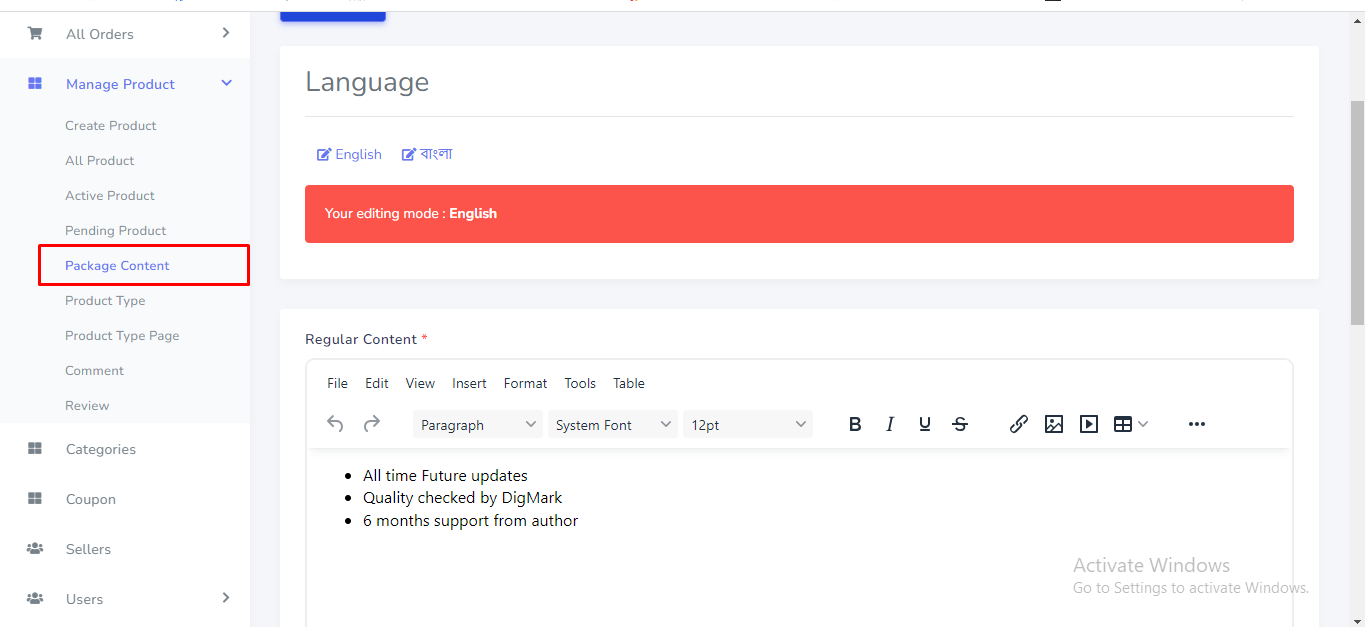Insert a link using the chain icon
This screenshot has height=627, width=1365.
point(1018,424)
